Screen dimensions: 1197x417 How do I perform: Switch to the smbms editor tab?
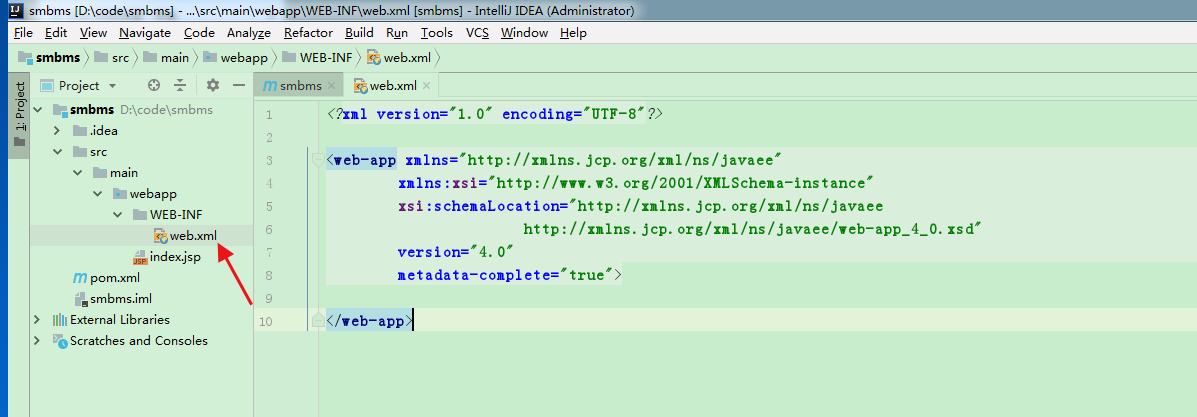(x=299, y=86)
